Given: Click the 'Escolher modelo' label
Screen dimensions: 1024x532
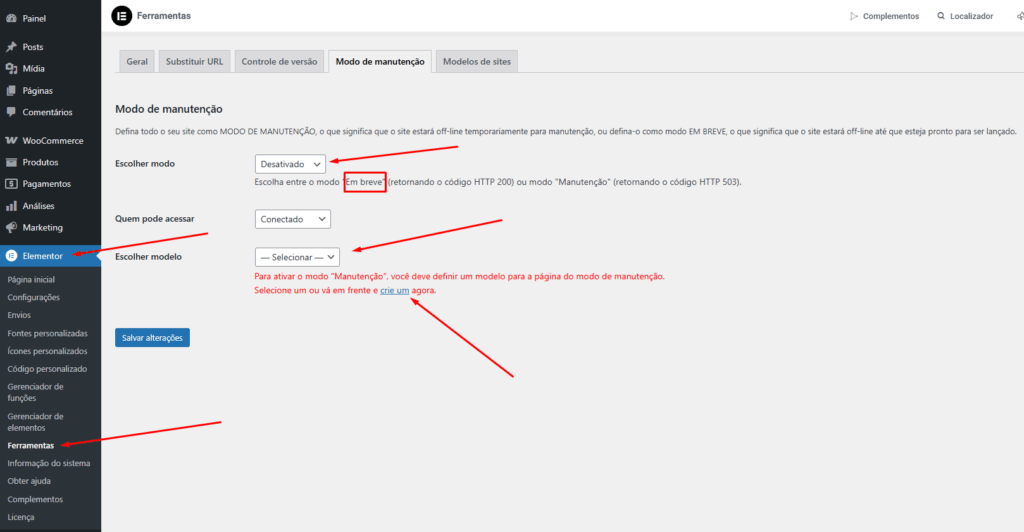Looking at the screenshot, I should pyautogui.click(x=148, y=257).
